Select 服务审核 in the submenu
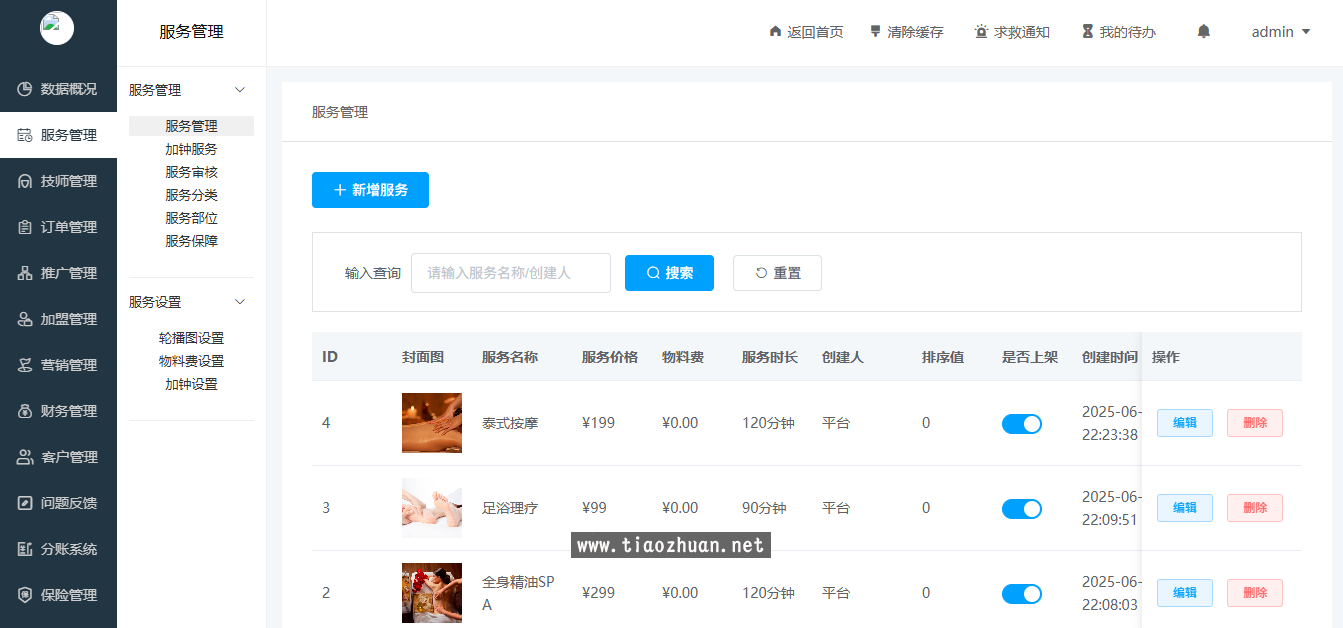Screen dimensions: 1343x628 click(x=191, y=172)
